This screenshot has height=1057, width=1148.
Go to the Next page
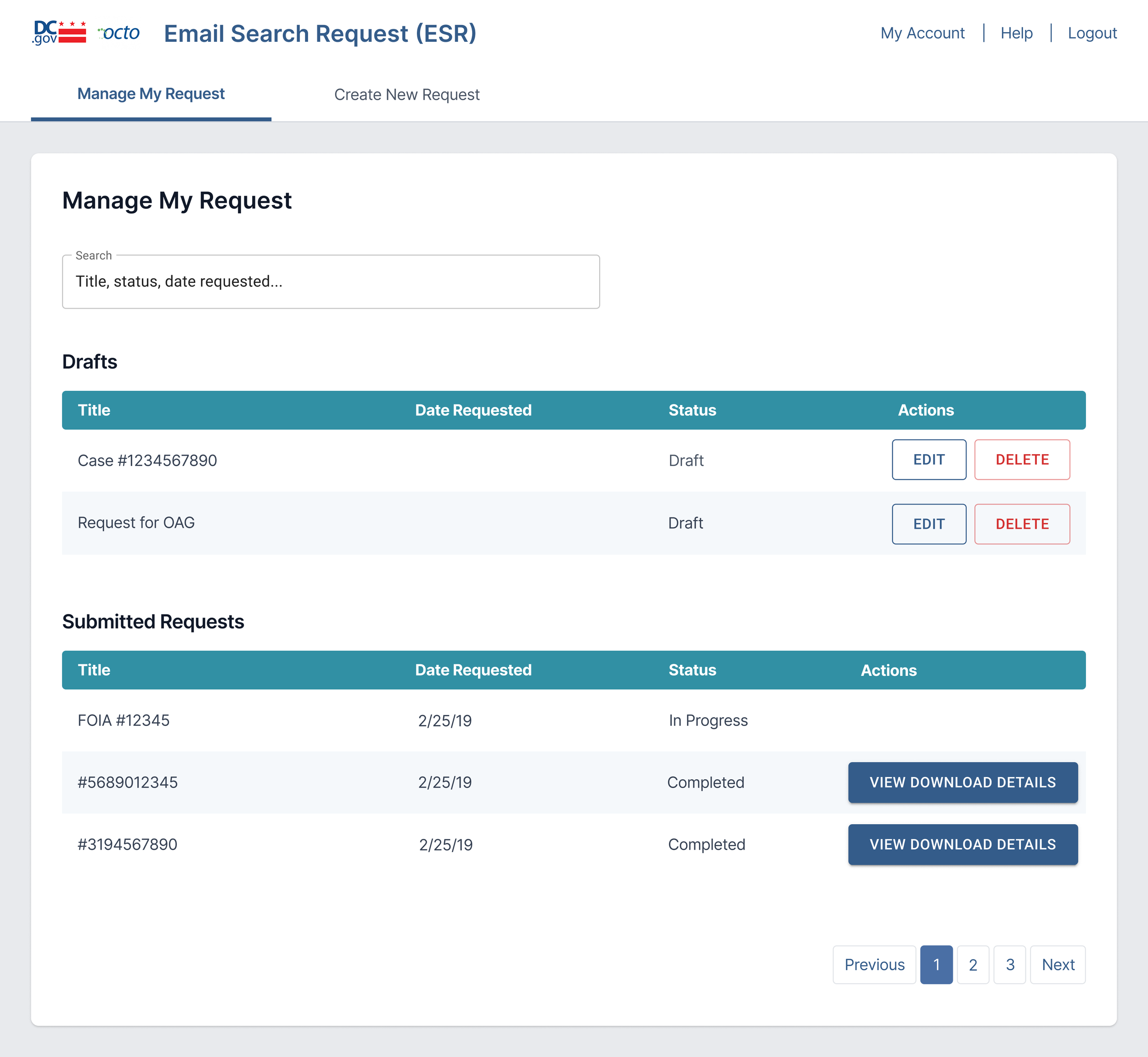pyautogui.click(x=1058, y=965)
